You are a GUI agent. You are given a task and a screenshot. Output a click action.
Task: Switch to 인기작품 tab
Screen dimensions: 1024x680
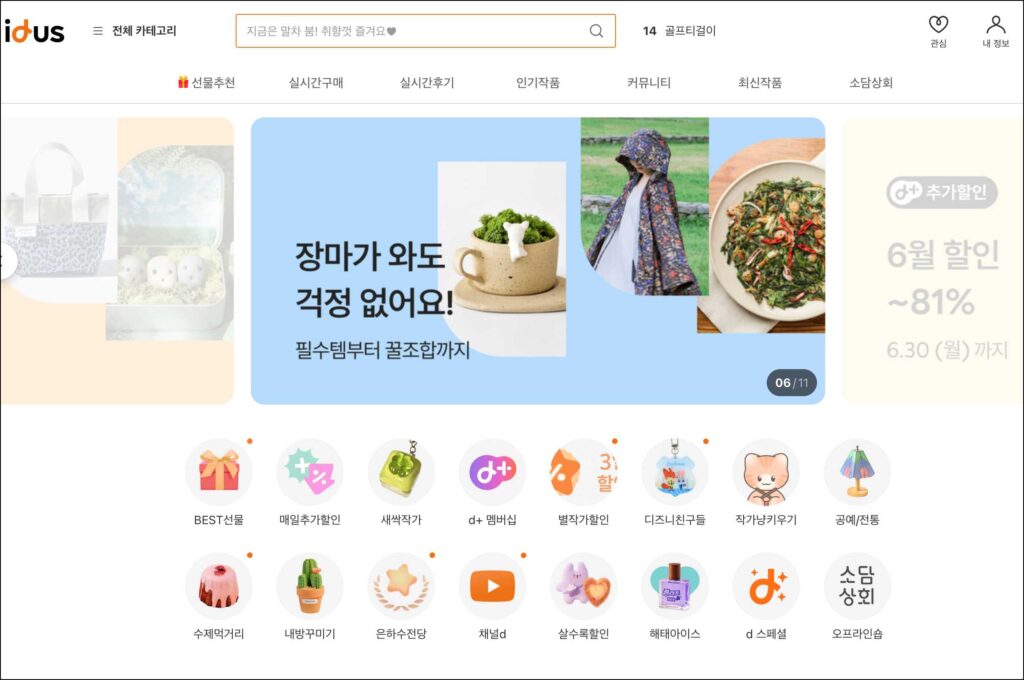[537, 82]
